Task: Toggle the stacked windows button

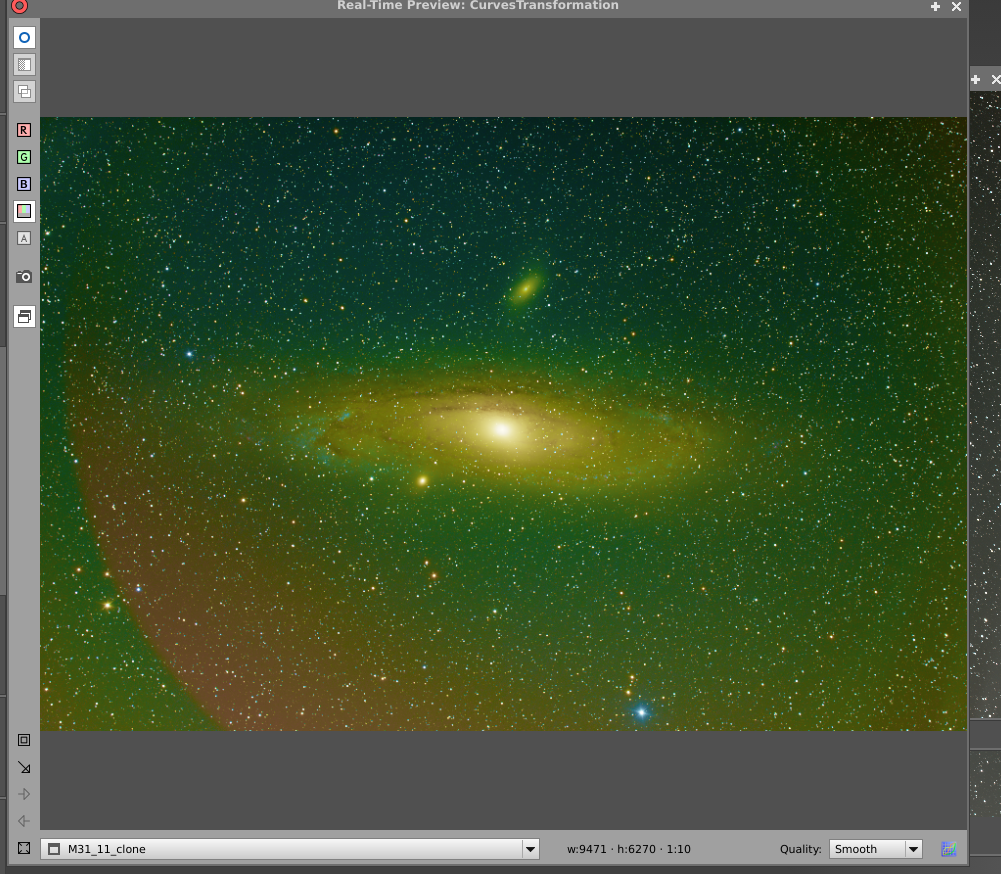Action: pyautogui.click(x=24, y=317)
